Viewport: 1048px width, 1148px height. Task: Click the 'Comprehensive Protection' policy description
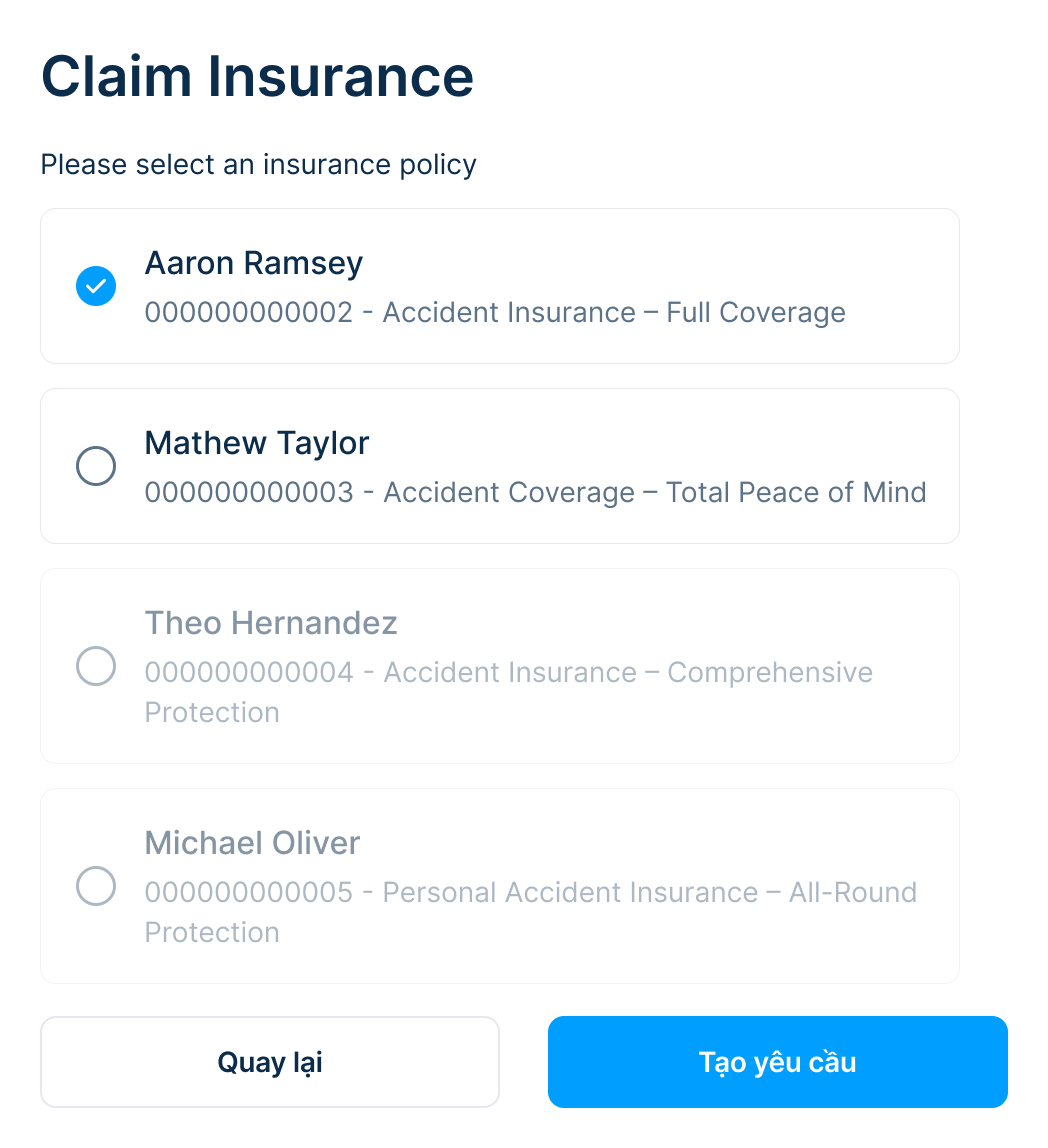[769, 673]
